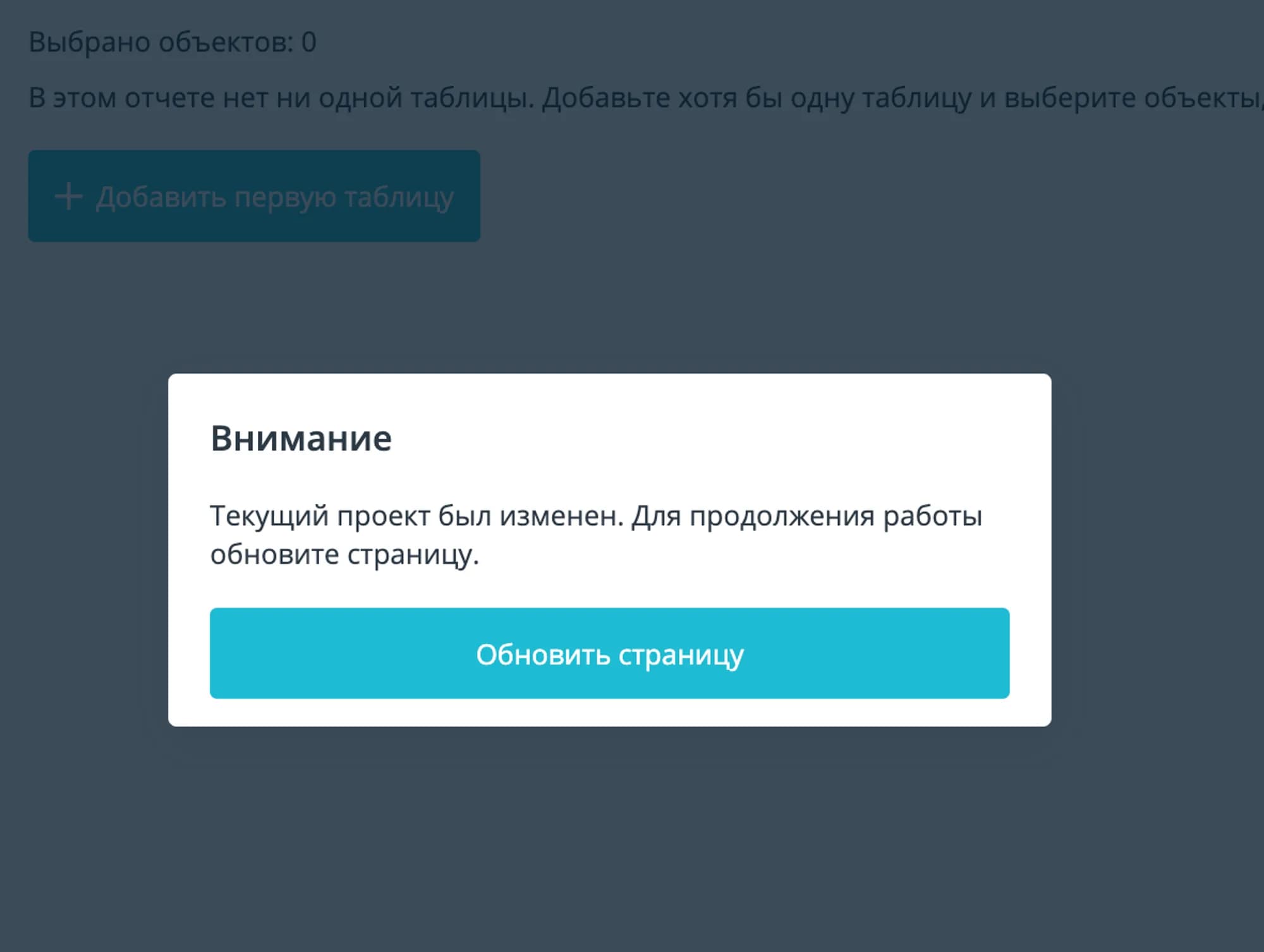
Task: Click the "Внимание" dialog heading
Action: (301, 438)
